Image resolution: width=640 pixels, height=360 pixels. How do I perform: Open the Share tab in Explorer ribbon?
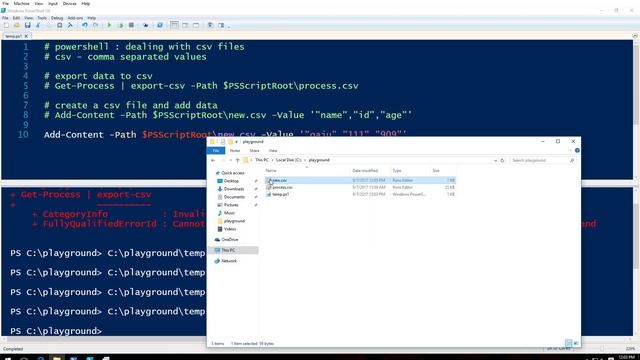point(254,151)
